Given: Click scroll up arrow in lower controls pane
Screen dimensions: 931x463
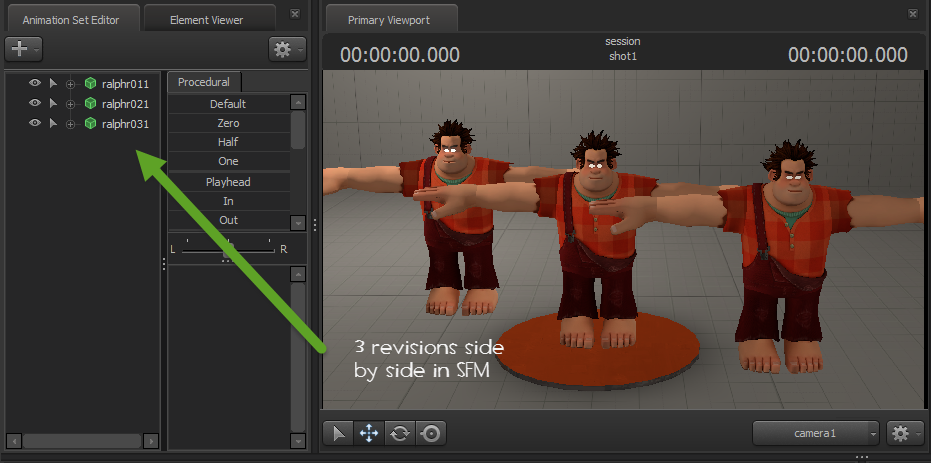Looking at the screenshot, I should tap(298, 275).
